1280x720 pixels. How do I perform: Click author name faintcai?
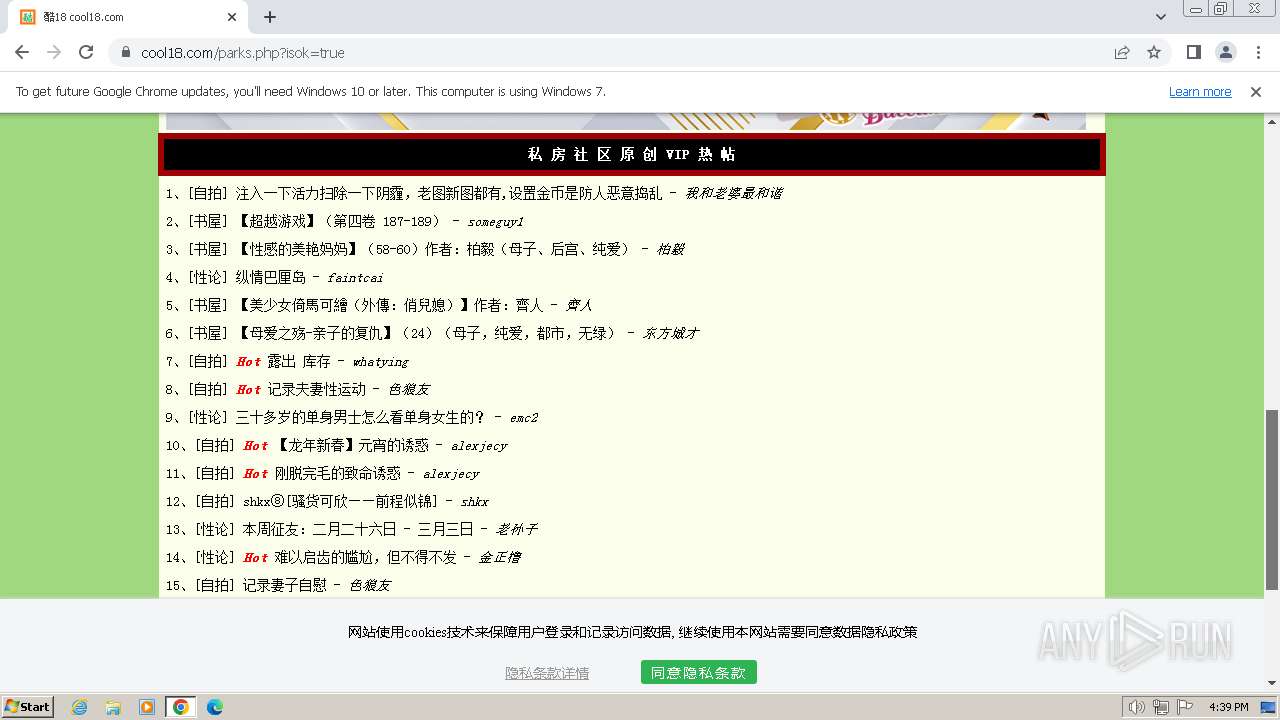pos(355,278)
